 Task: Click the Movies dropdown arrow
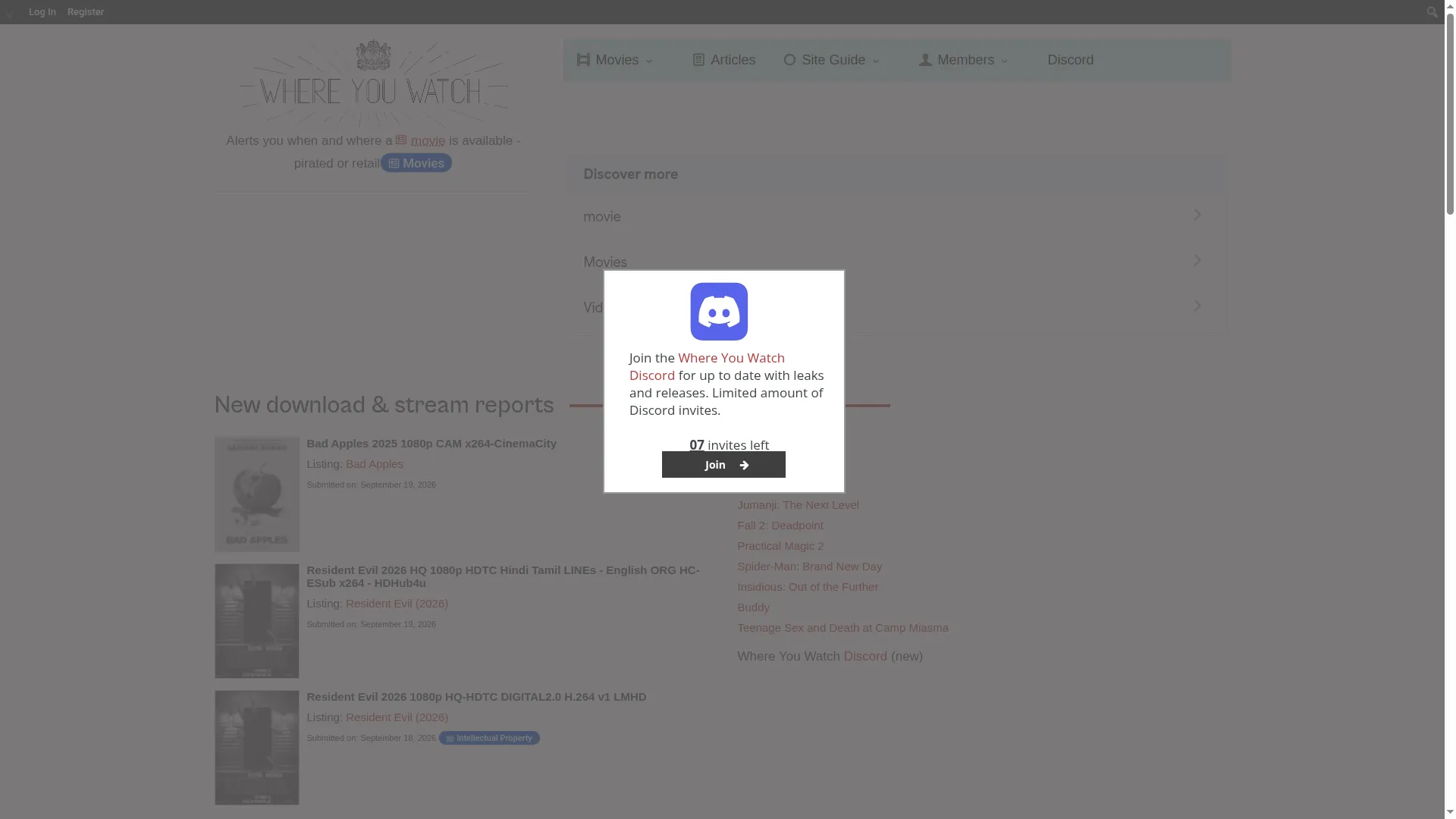(649, 61)
